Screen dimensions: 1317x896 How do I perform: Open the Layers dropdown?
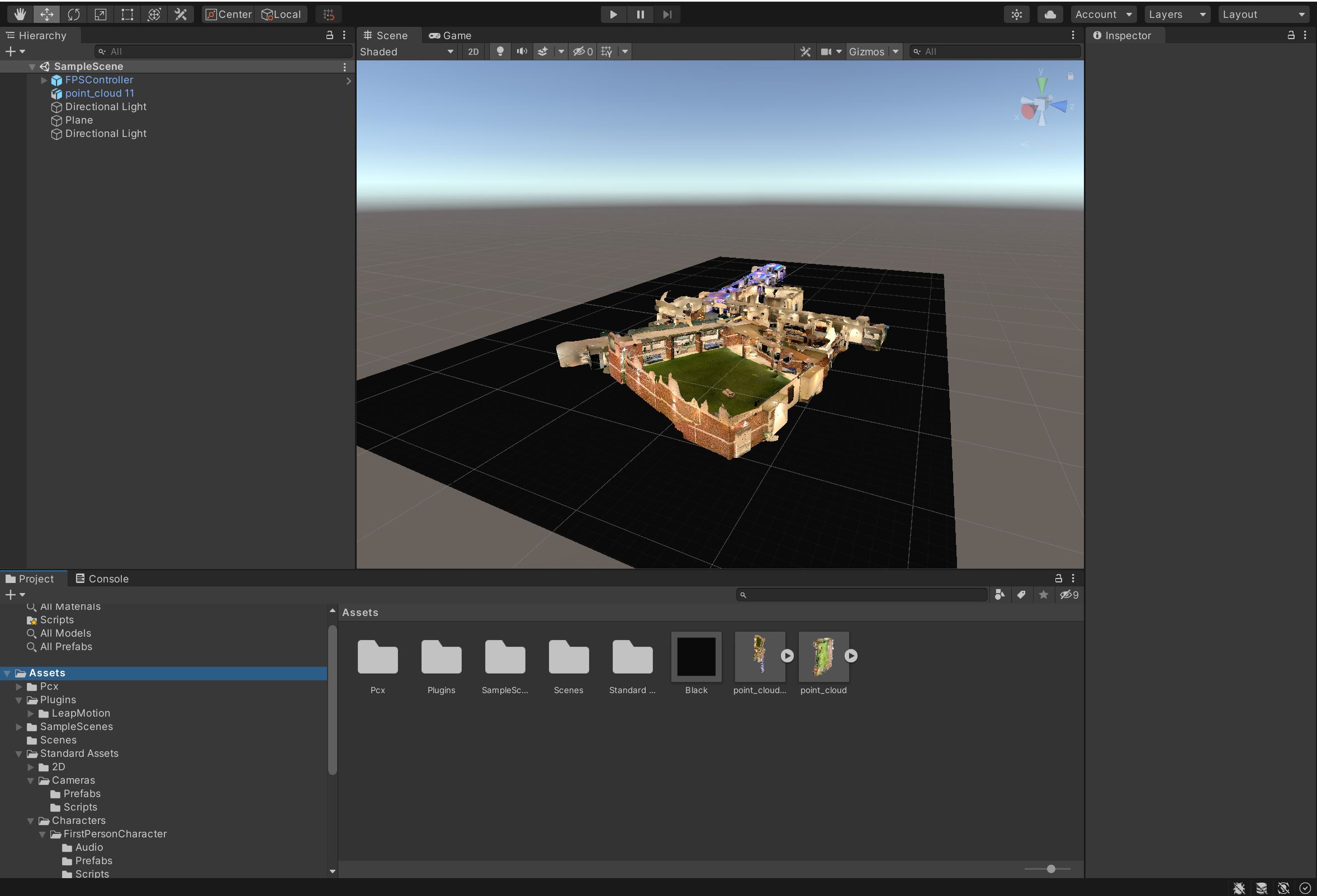(1177, 14)
